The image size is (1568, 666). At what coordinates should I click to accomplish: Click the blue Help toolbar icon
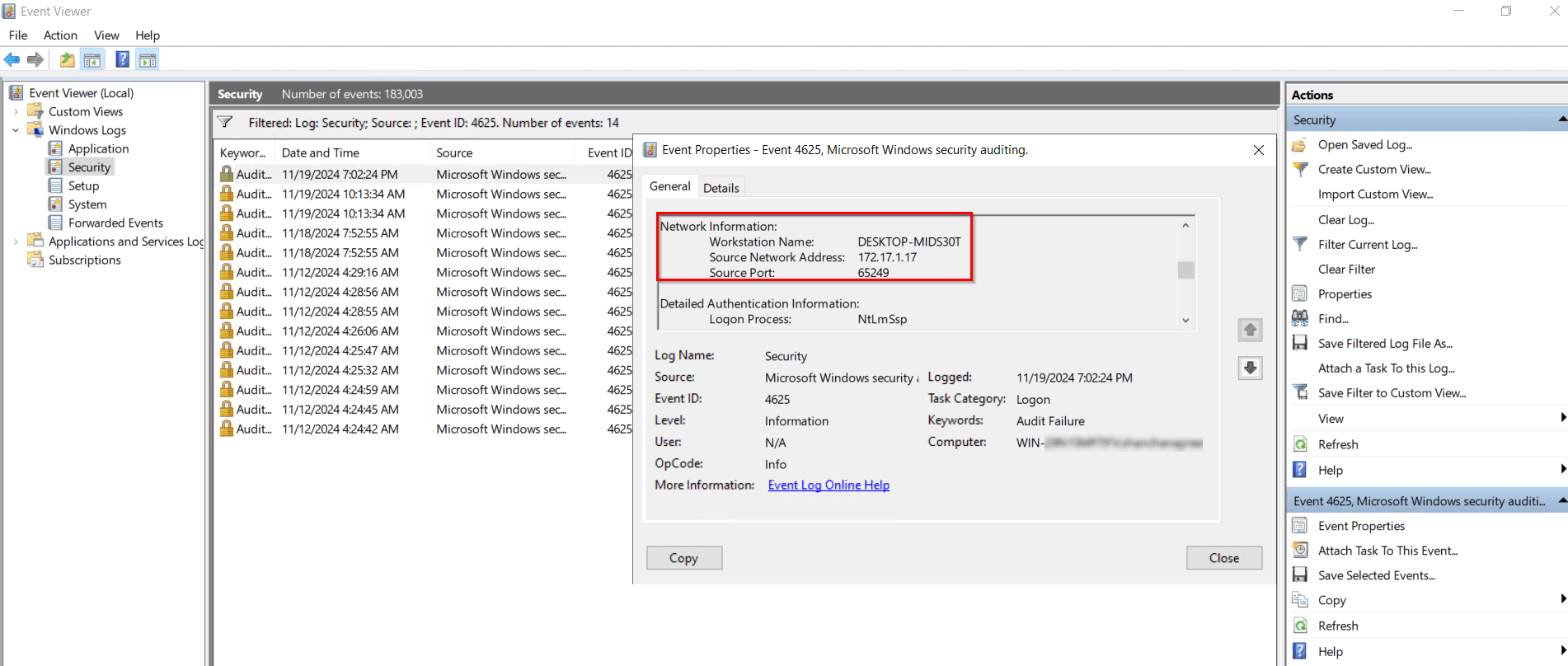tap(122, 59)
